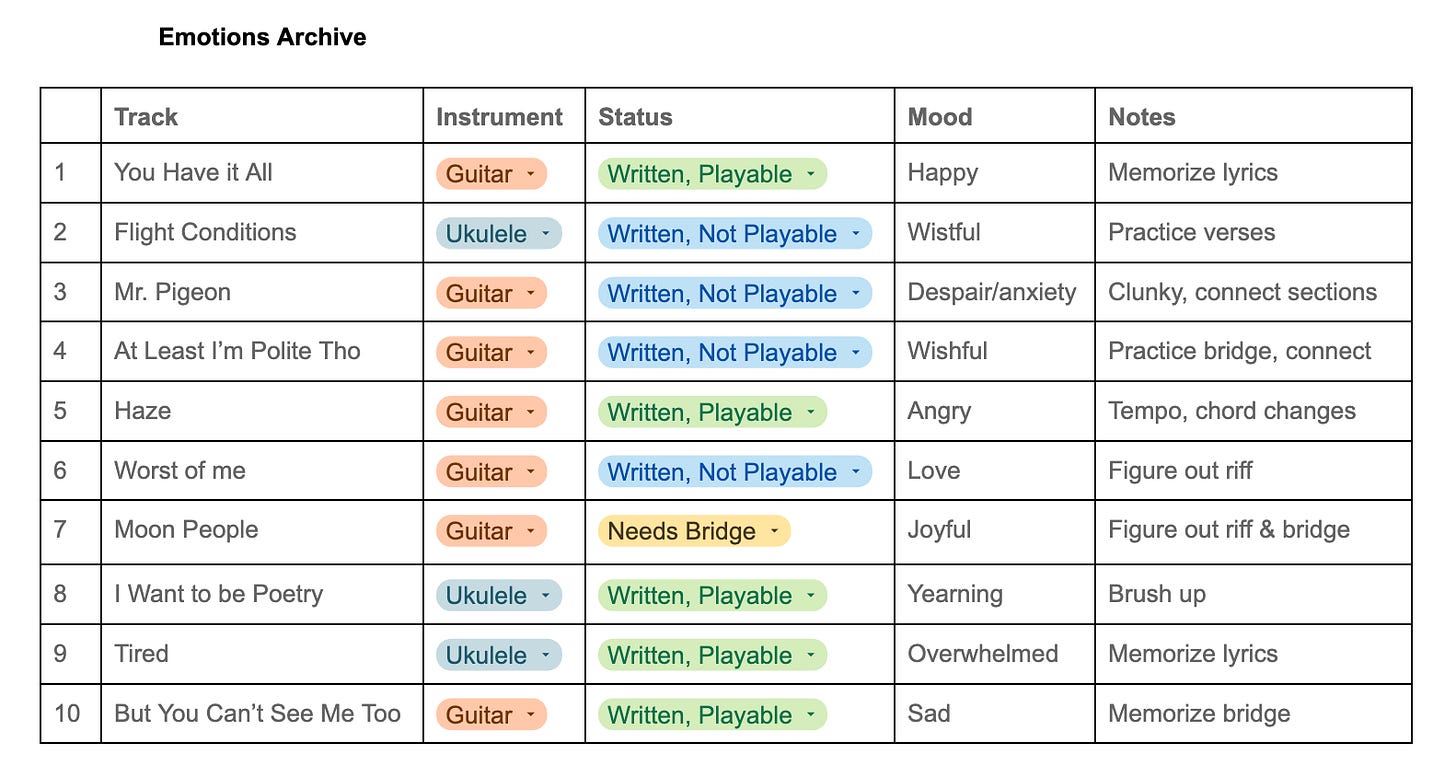Open status dropdown for Worst of me

coord(735,472)
